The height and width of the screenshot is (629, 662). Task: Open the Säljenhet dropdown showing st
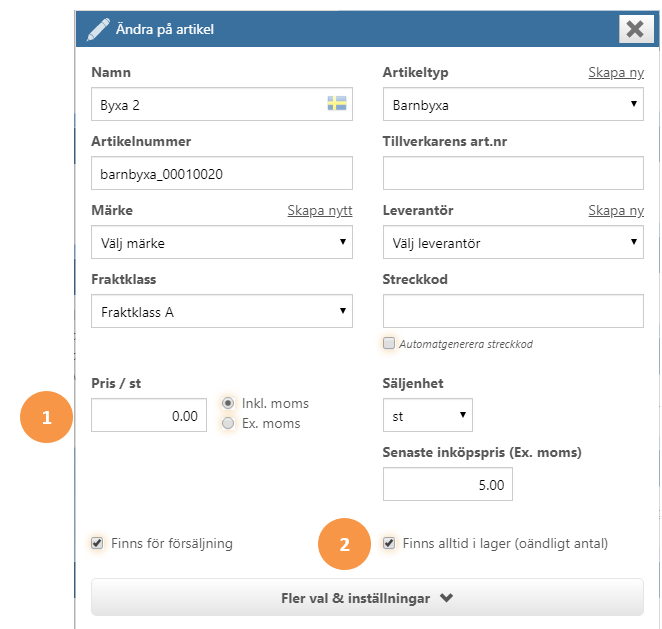coord(428,415)
